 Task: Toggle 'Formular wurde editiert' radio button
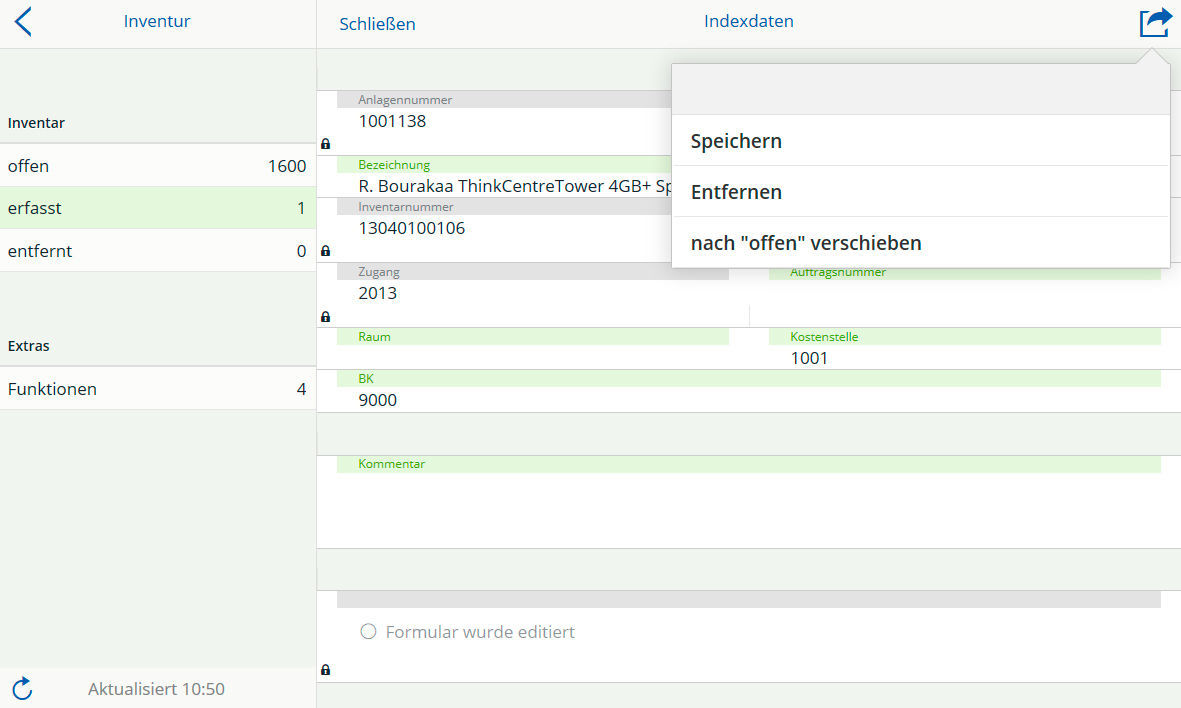point(368,632)
